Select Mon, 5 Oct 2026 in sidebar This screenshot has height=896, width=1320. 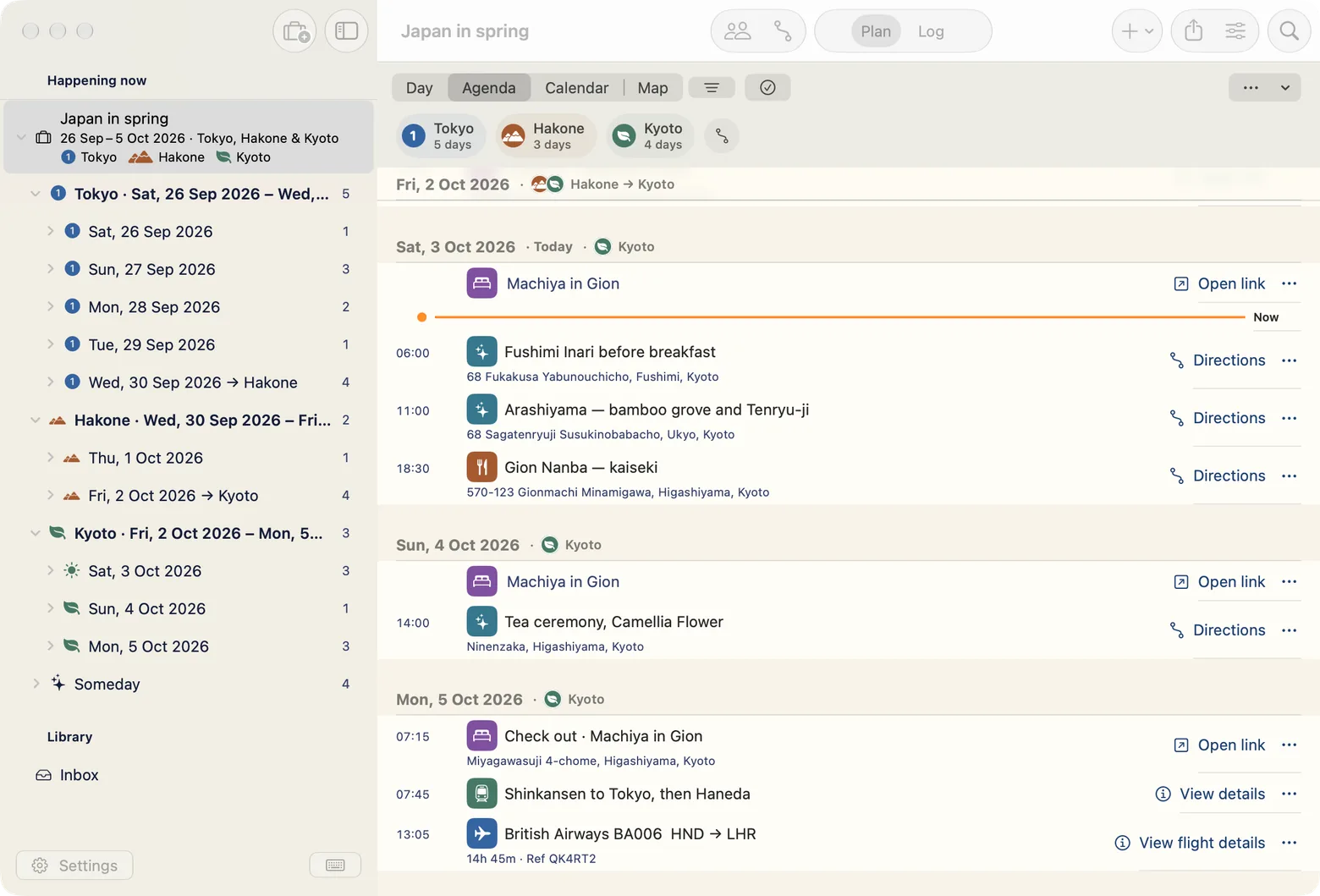click(x=190, y=646)
